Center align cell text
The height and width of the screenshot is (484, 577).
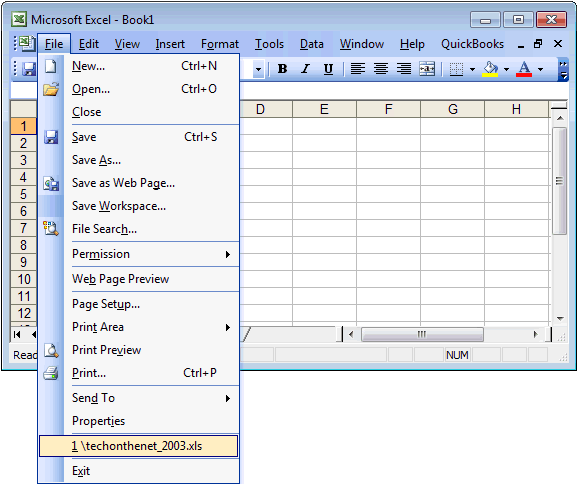pos(381,69)
